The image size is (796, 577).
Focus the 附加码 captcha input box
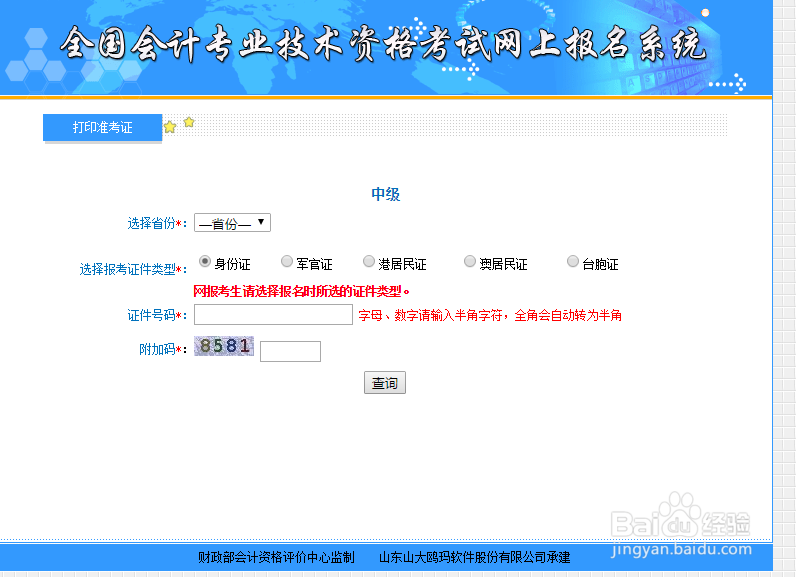tap(290, 351)
